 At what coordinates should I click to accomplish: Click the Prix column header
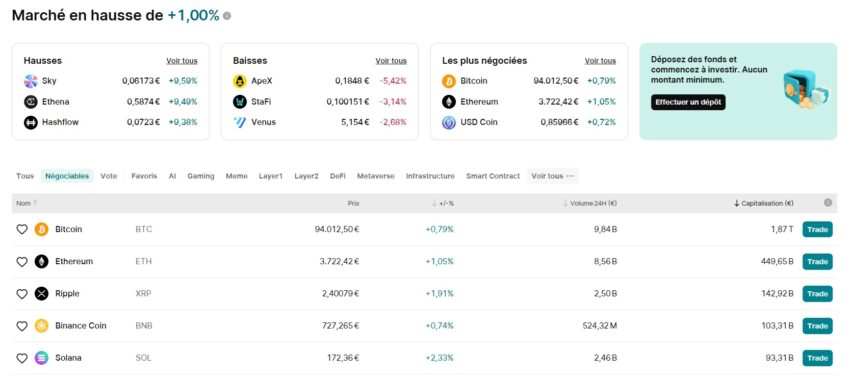(x=353, y=203)
